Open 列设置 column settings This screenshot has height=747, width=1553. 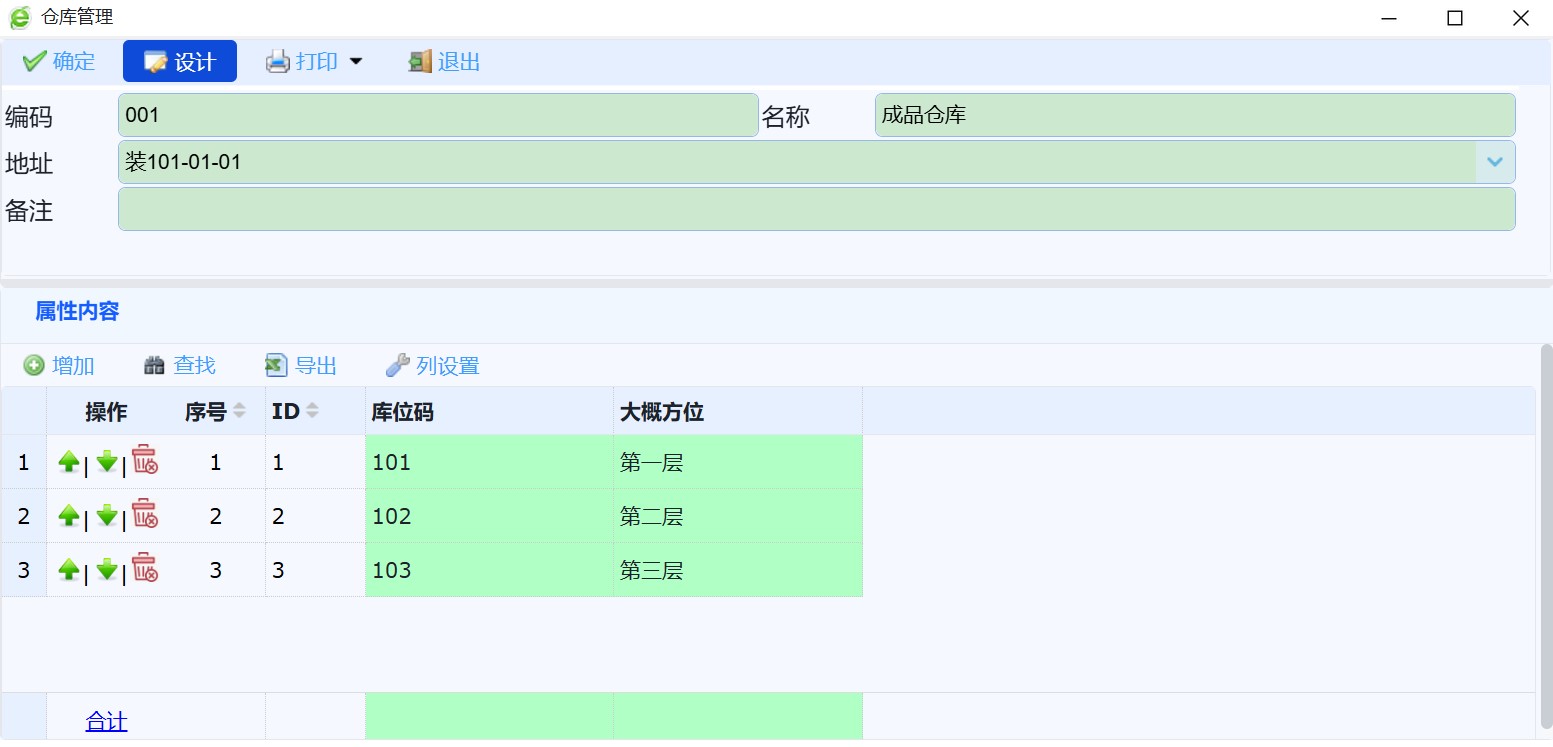point(433,366)
